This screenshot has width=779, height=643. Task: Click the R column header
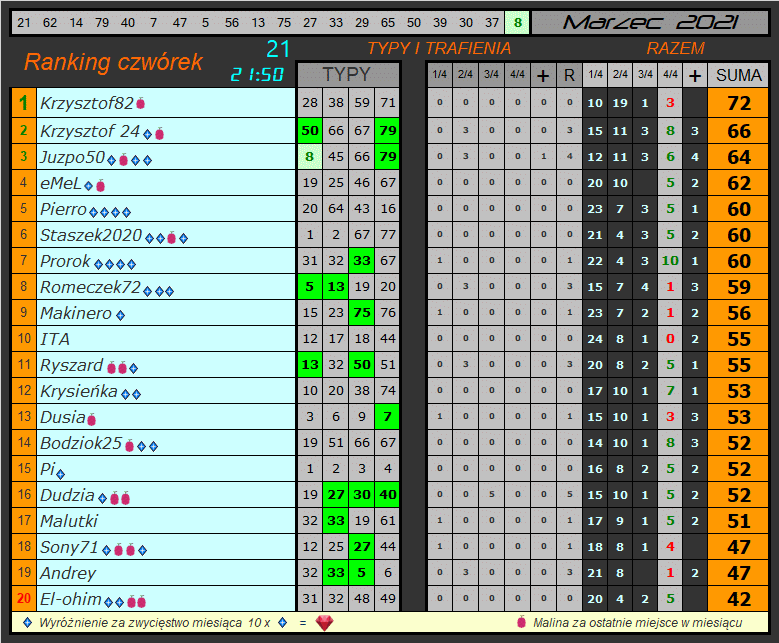click(x=569, y=75)
